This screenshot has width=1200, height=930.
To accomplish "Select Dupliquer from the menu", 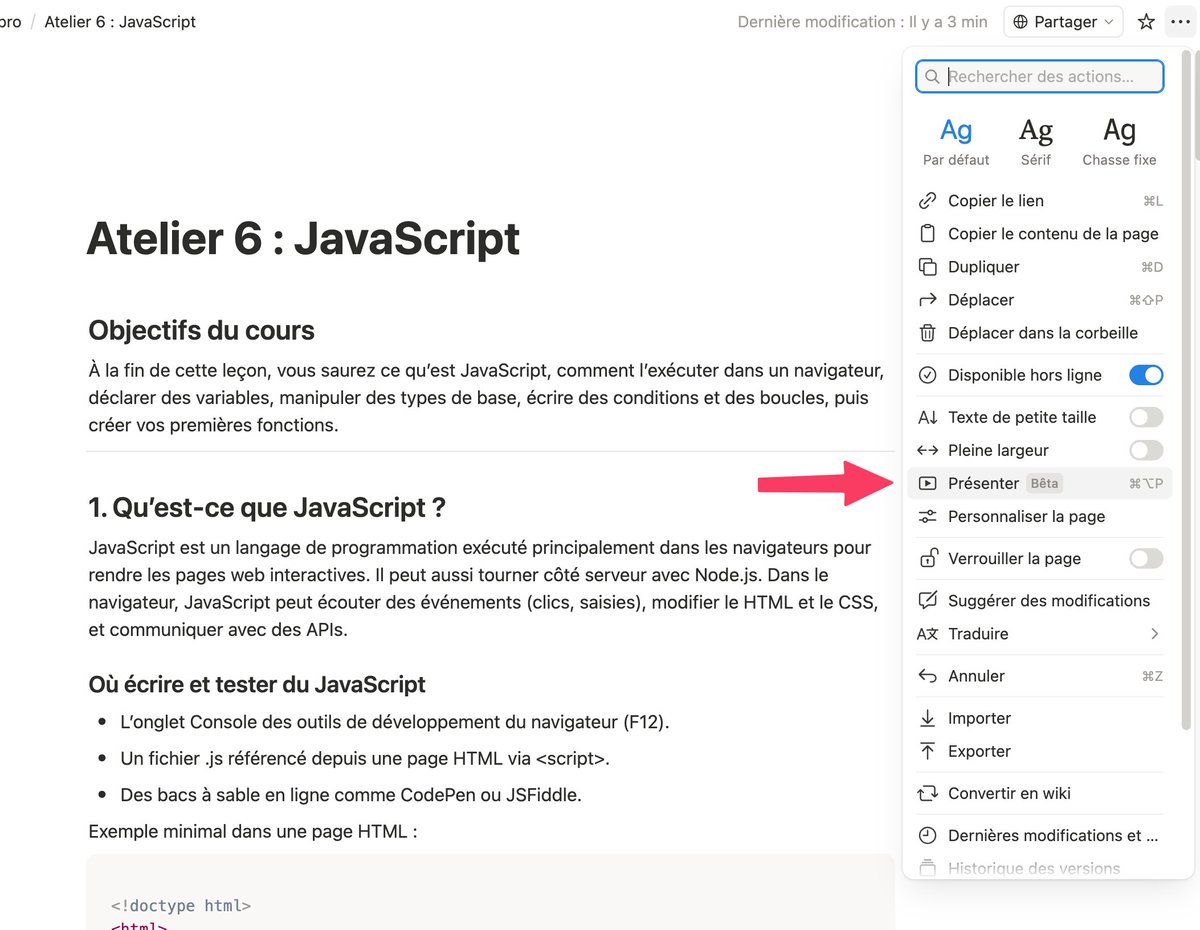I will click(x=1040, y=267).
